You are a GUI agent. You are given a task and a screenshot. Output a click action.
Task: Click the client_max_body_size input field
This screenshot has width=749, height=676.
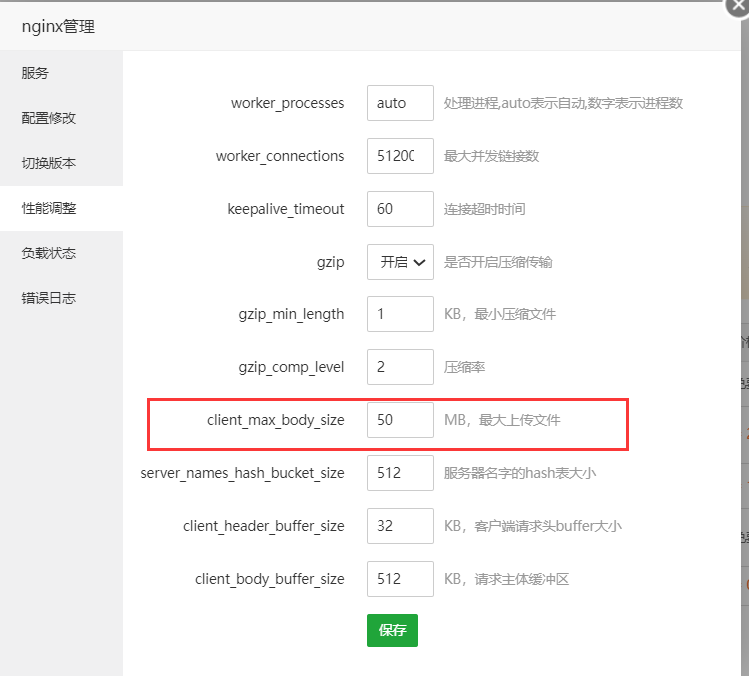[x=400, y=420]
